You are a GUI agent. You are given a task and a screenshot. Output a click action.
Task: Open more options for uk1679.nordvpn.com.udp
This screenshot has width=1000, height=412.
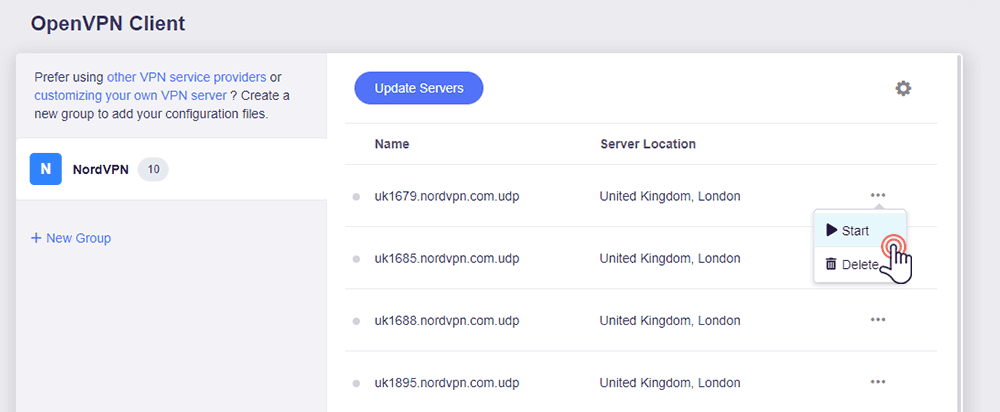[x=878, y=195]
